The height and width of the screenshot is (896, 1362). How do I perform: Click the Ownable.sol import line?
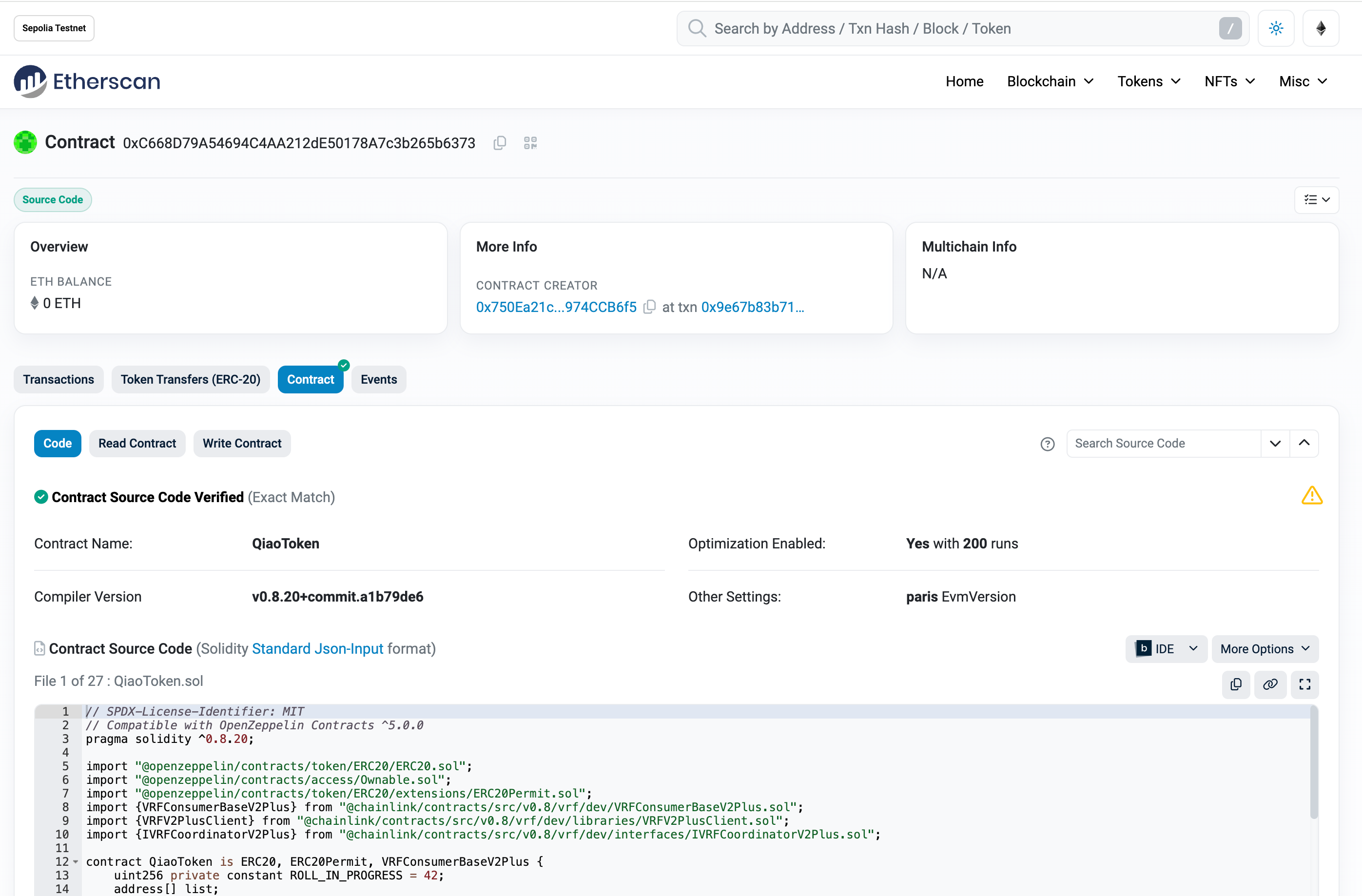269,780
